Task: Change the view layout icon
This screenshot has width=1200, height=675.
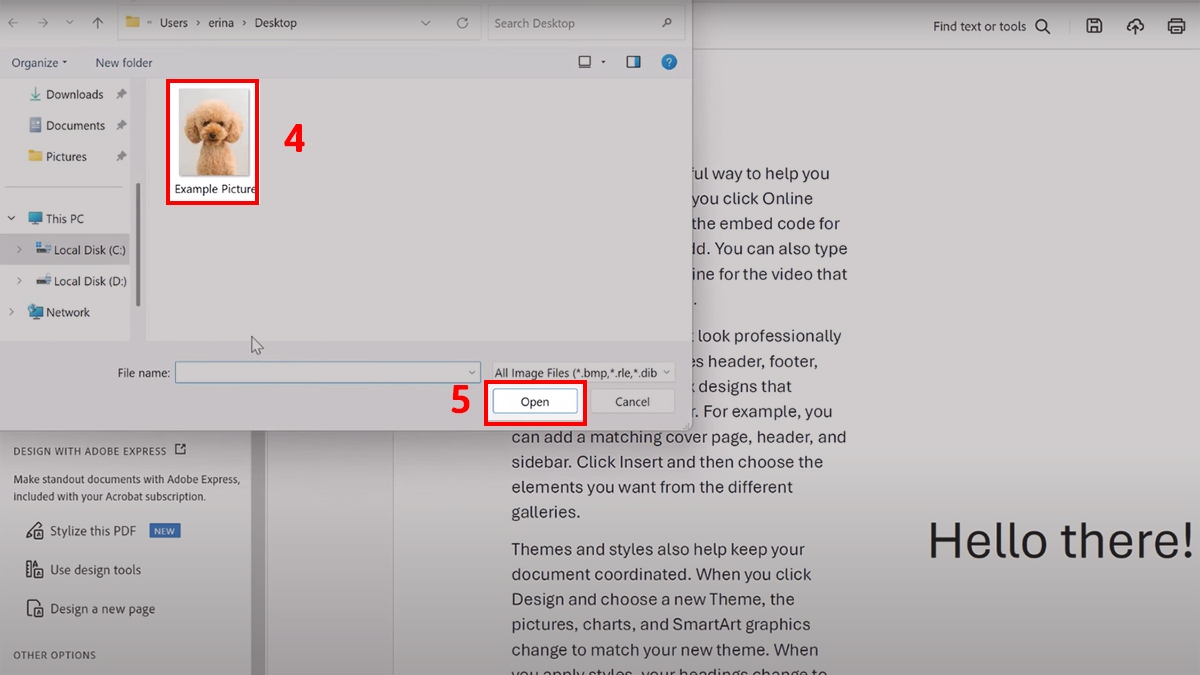Action: tap(585, 62)
